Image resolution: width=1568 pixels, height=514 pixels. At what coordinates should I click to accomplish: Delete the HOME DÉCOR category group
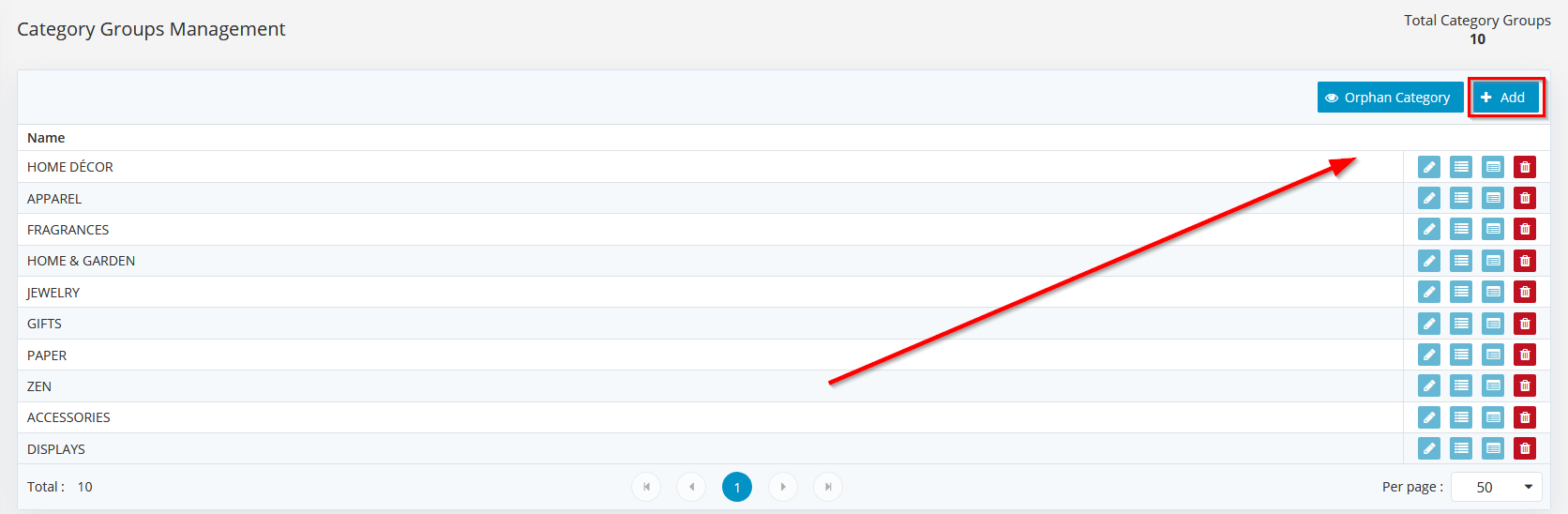1525,167
